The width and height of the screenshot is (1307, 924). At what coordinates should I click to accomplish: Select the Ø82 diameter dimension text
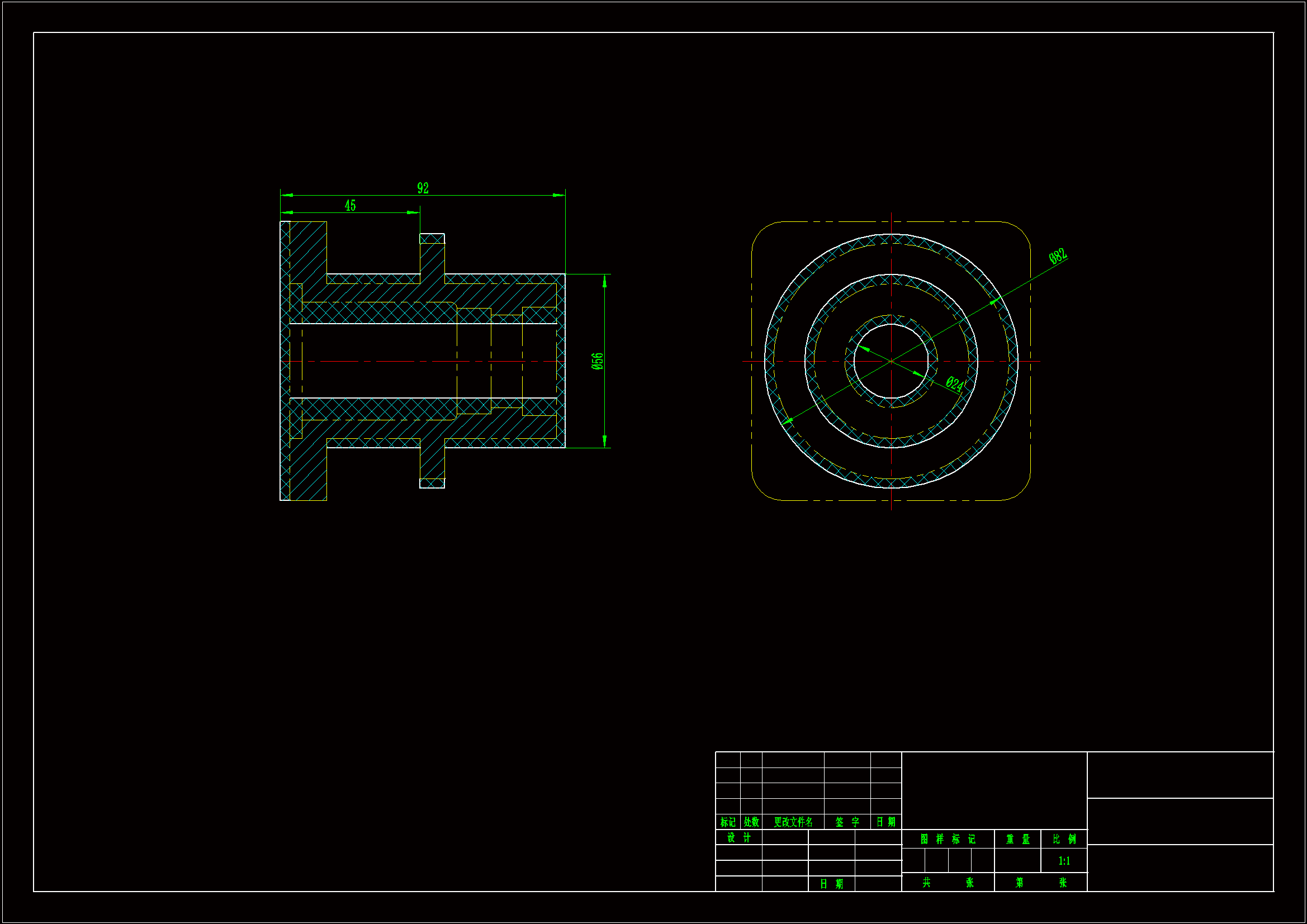coord(1058,256)
